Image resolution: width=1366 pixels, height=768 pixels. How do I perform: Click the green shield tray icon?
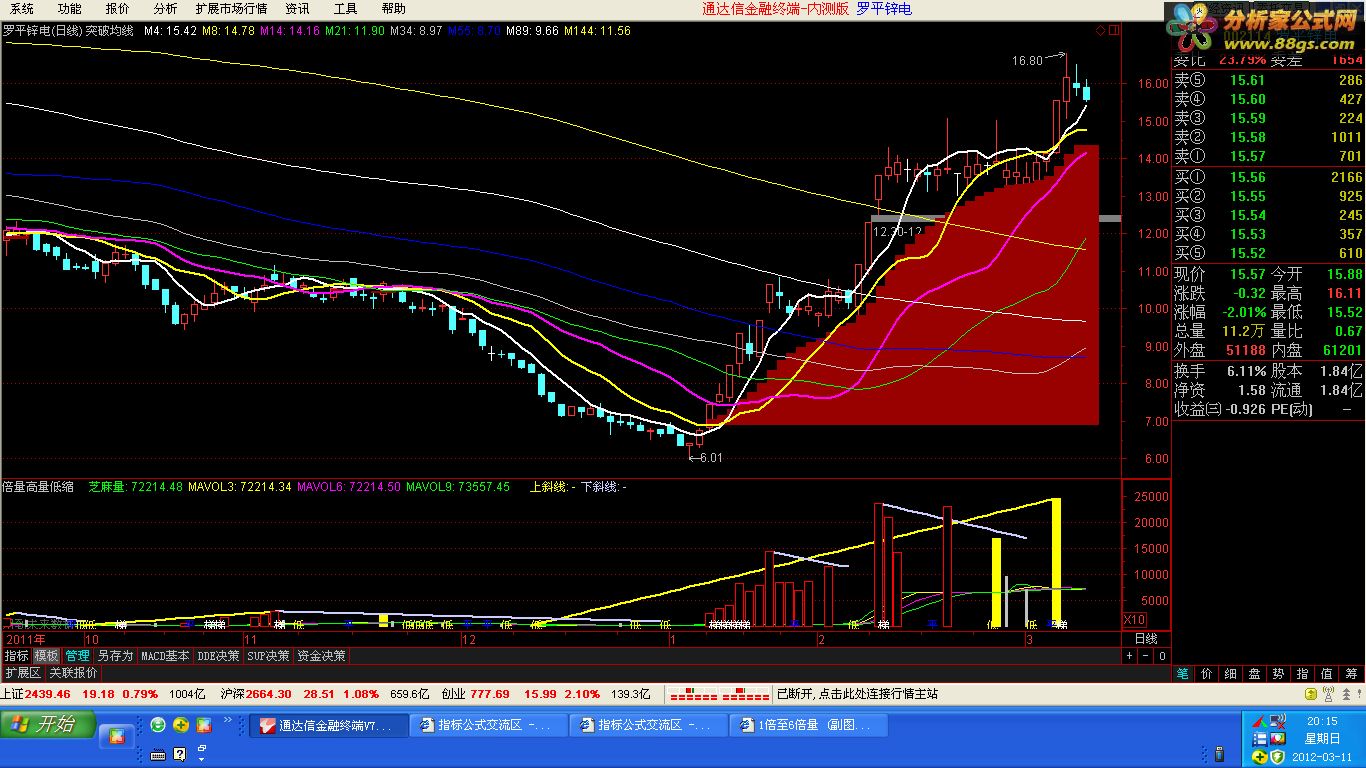click(1277, 757)
